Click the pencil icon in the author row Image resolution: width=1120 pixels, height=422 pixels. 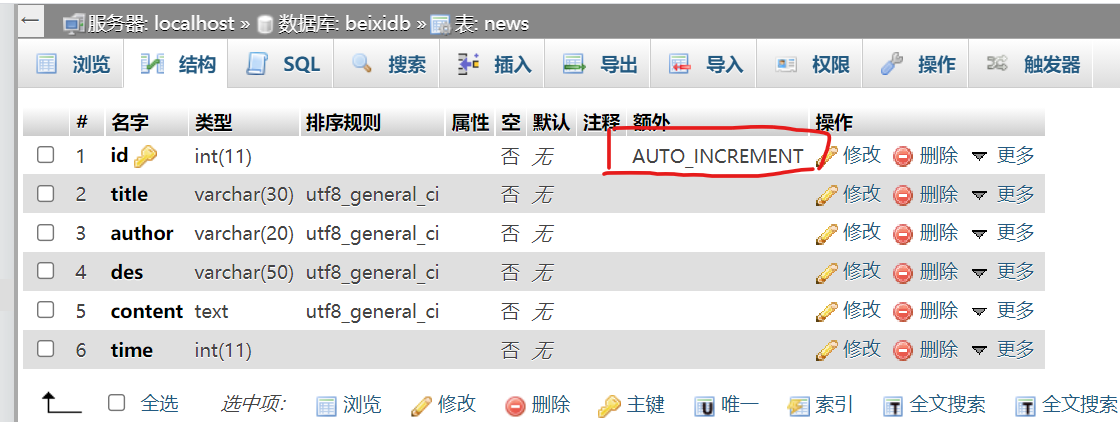(x=826, y=233)
